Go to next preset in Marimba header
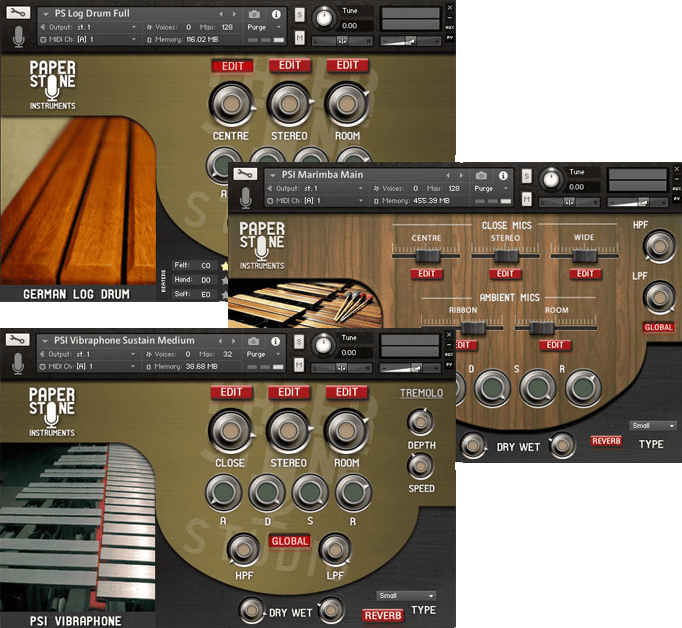 coord(461,175)
